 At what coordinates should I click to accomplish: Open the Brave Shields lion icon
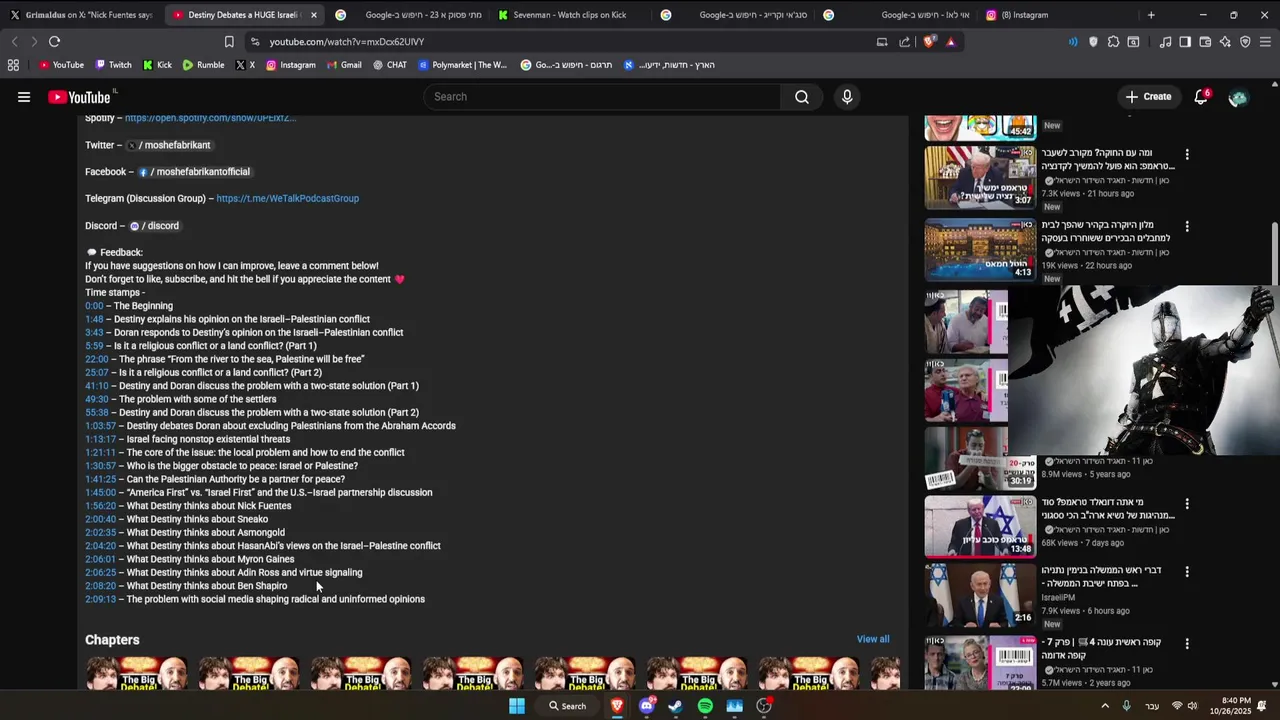[x=929, y=42]
